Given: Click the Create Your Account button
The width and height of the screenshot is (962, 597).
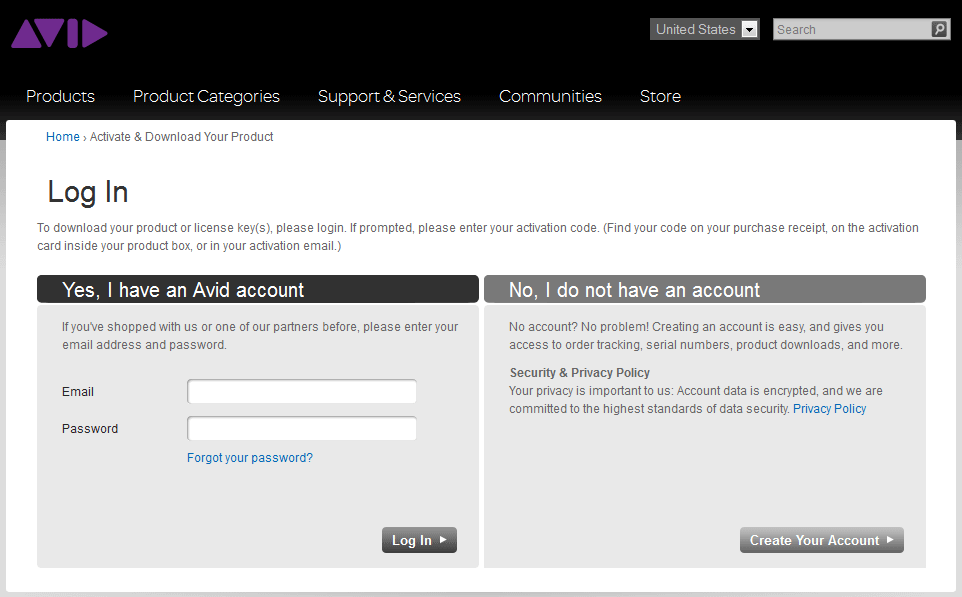Looking at the screenshot, I should (x=821, y=540).
